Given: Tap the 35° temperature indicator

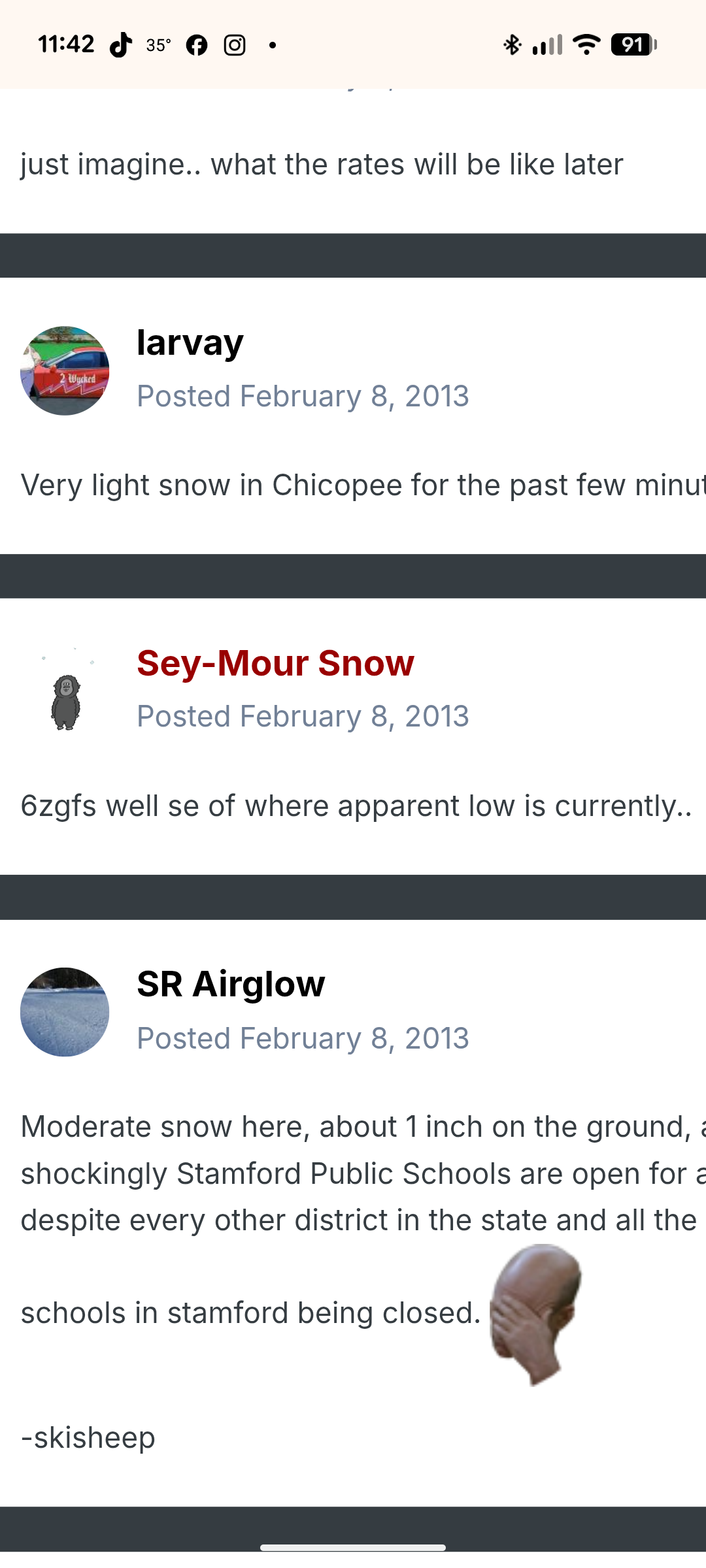Looking at the screenshot, I should pyautogui.click(x=159, y=45).
